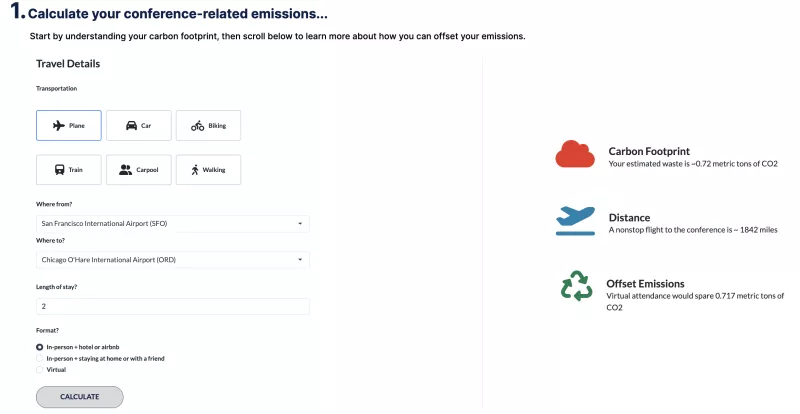Choose the Car transportation icon
Screen dimensions: 800x414
(x=131, y=126)
